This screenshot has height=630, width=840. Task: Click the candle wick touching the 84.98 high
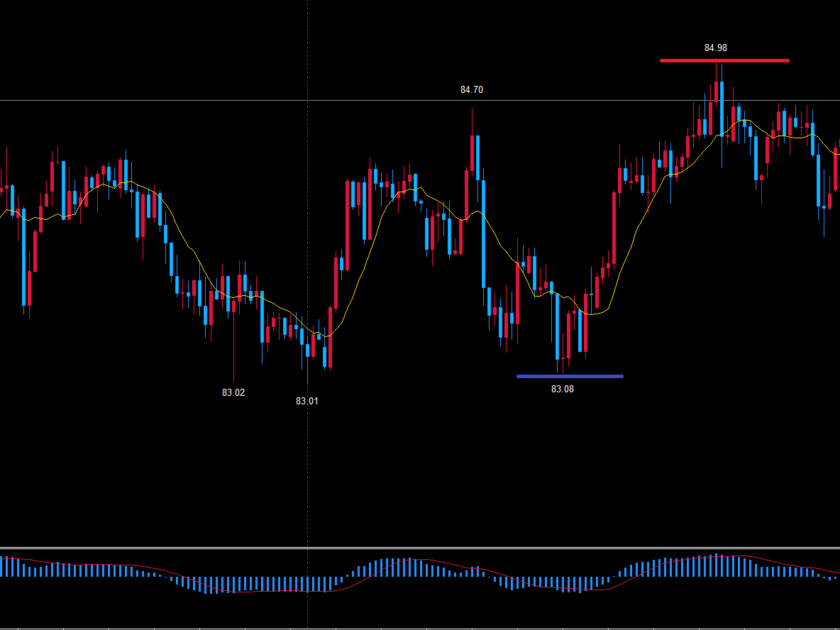717,72
